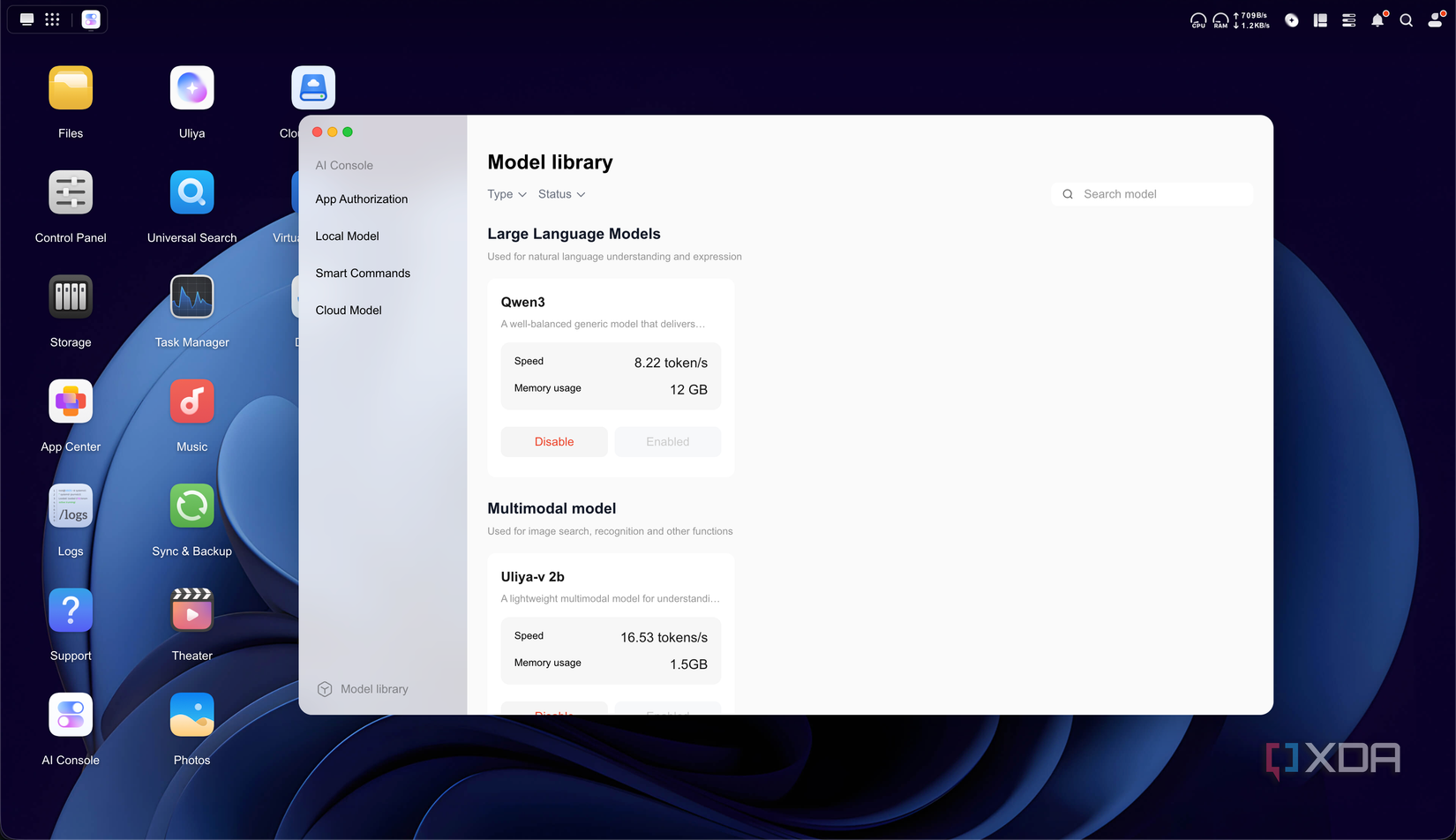Expand the Status filter dropdown
This screenshot has height=840, width=1456.
point(562,194)
